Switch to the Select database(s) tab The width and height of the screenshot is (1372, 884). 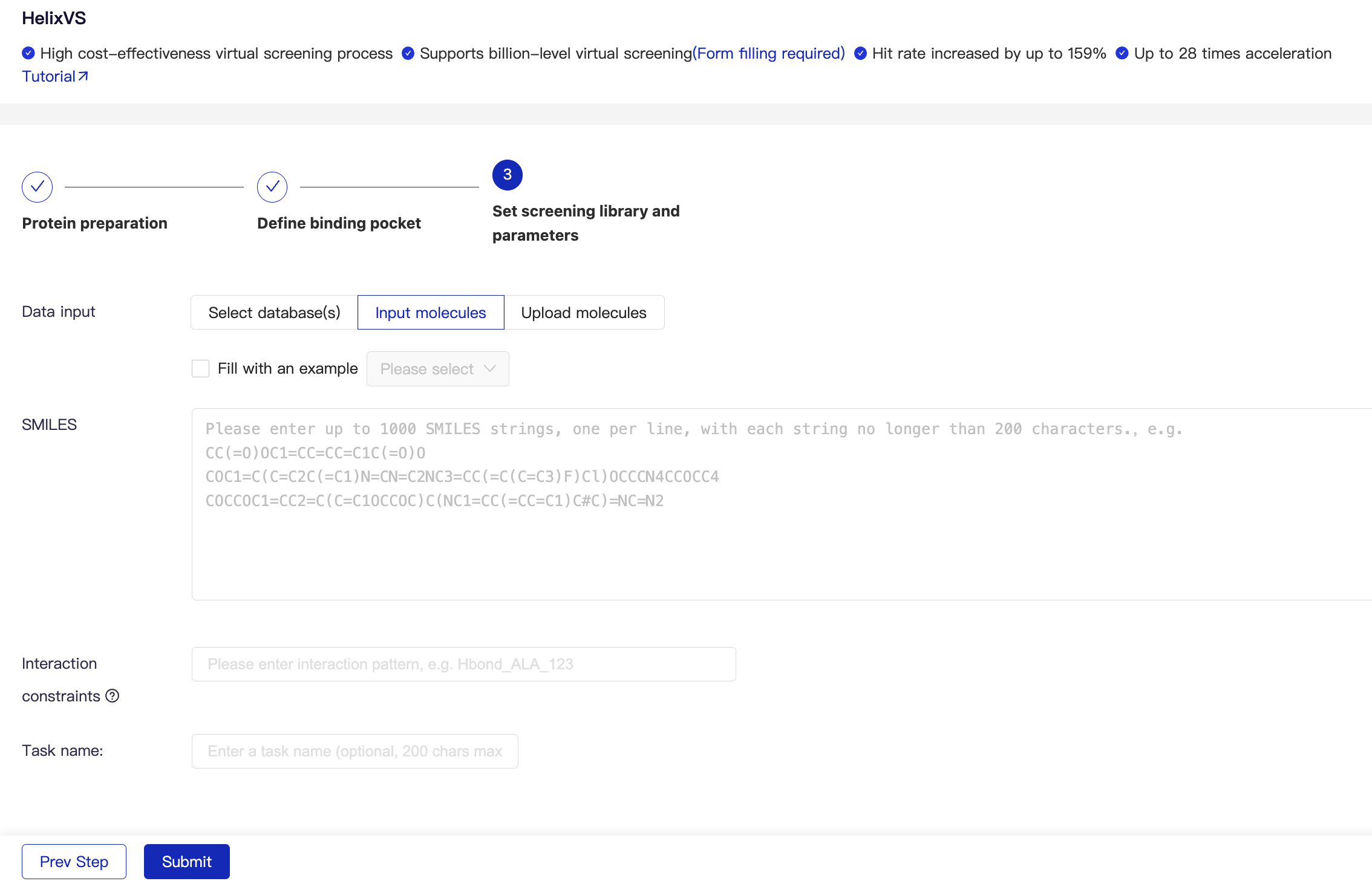[274, 313]
